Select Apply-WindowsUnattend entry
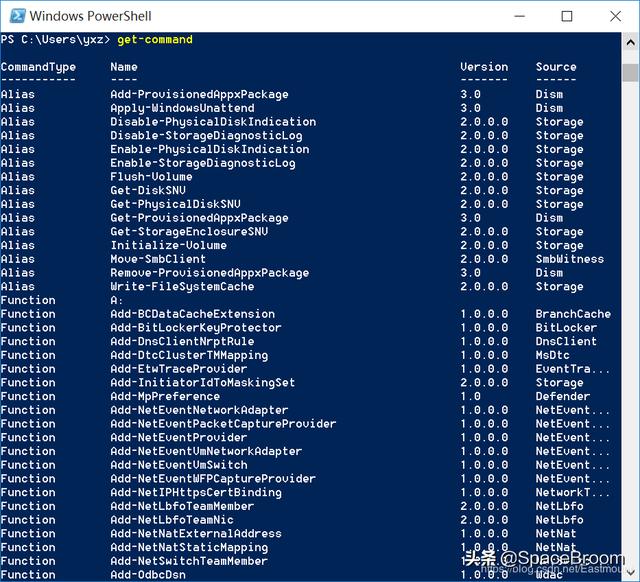640x582 pixels. (x=182, y=108)
